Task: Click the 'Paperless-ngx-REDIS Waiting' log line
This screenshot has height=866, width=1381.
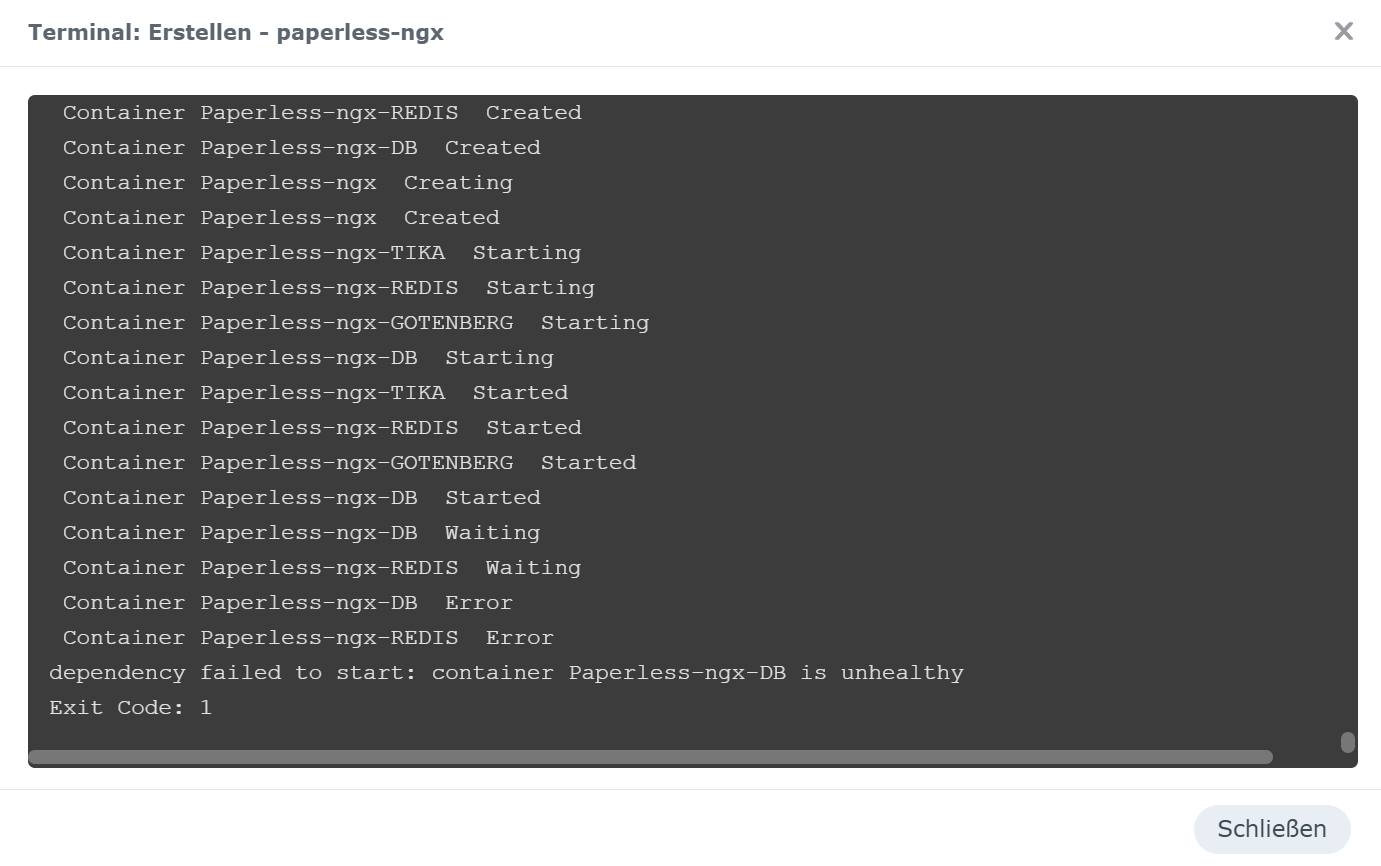Action: click(x=322, y=568)
